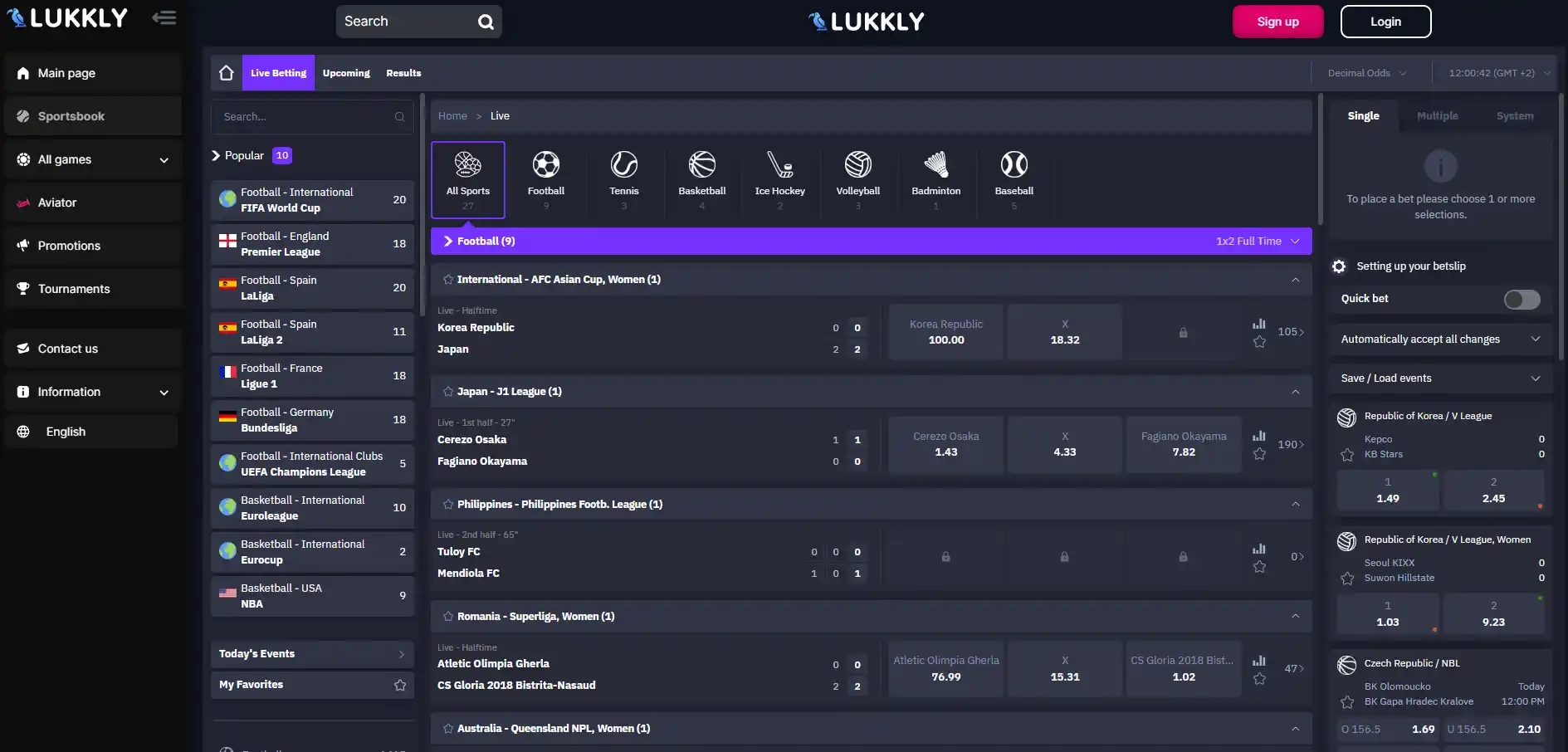Open statistics icon for Atletic Olimpia Gherla match

coord(1259,661)
